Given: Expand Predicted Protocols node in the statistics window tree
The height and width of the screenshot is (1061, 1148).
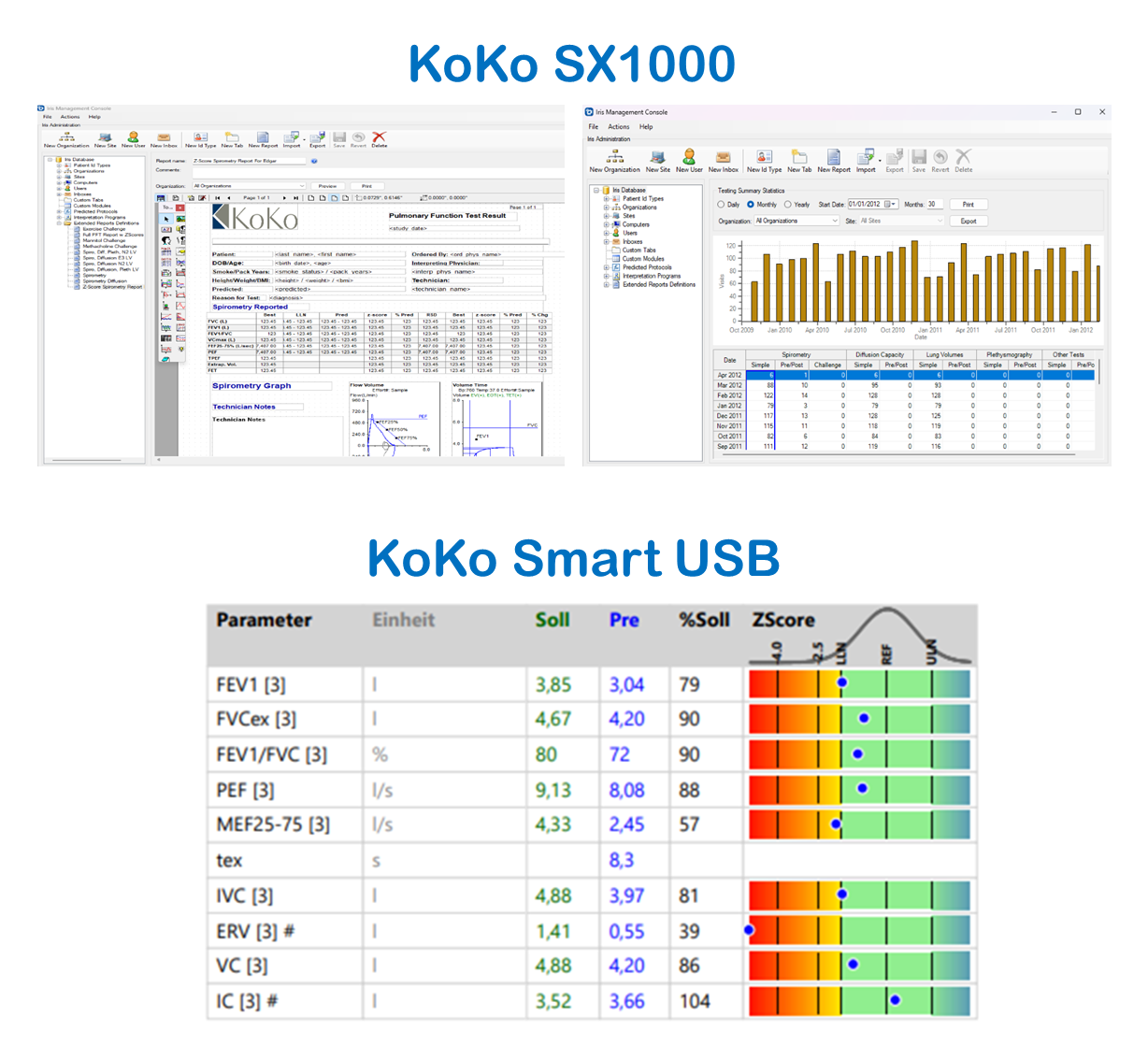Looking at the screenshot, I should [607, 267].
